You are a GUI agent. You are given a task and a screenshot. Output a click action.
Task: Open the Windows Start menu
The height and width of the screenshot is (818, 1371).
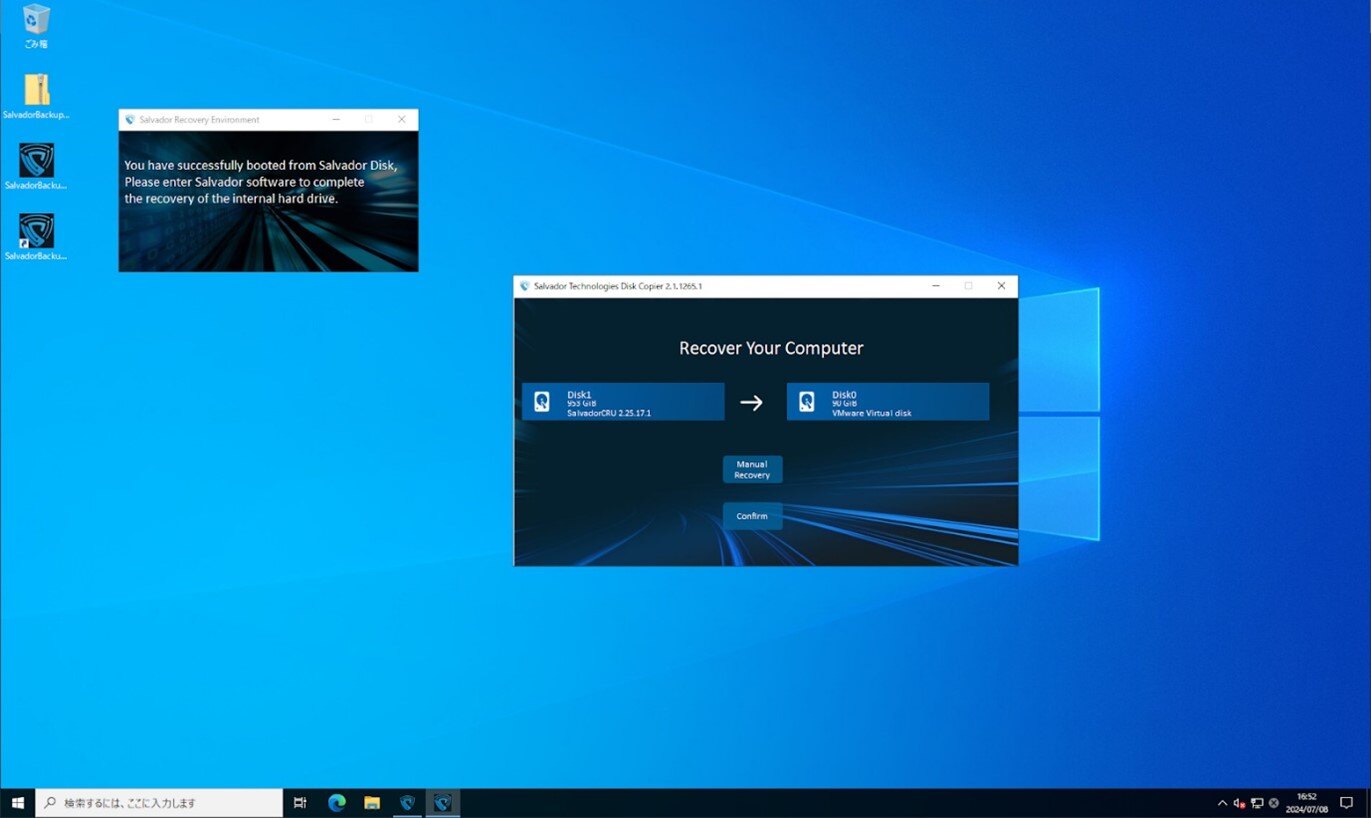pos(17,803)
